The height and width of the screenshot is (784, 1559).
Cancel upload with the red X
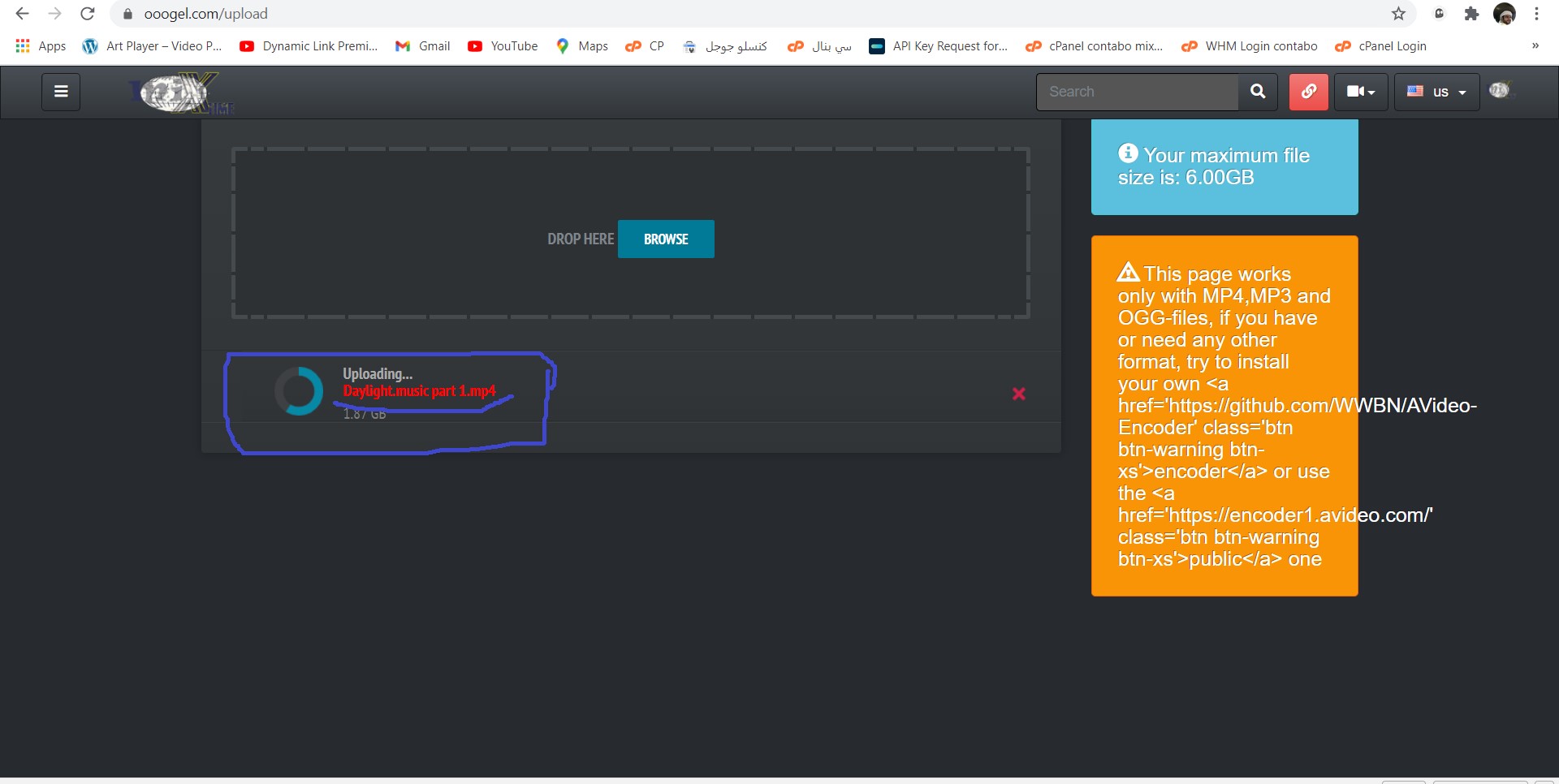click(x=1019, y=394)
